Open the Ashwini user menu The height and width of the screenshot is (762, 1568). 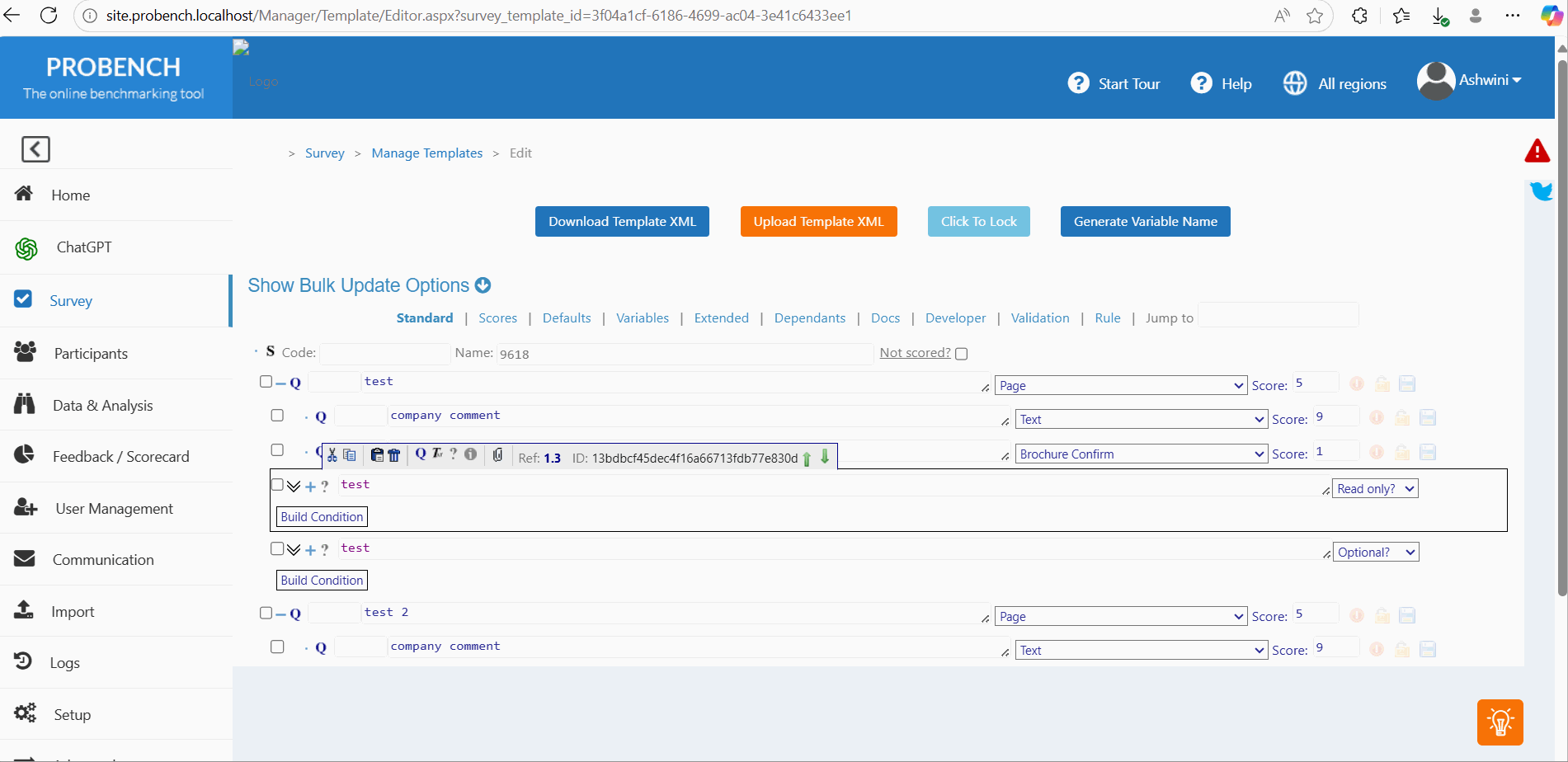click(x=1490, y=80)
